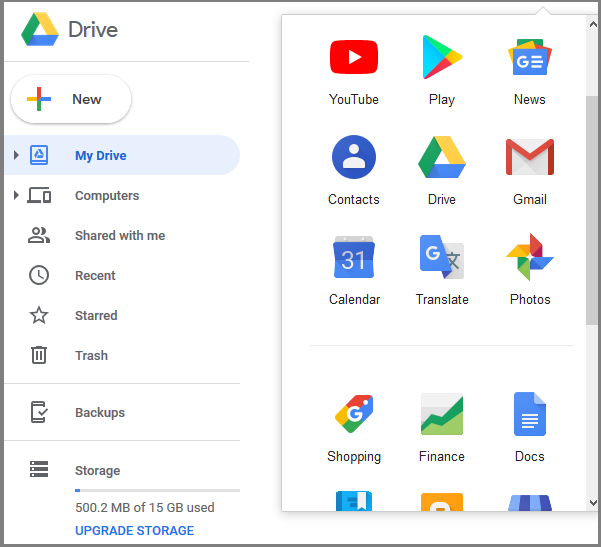The image size is (601, 547).
Task: Open the blue bookmark app icon
Action: click(354, 501)
